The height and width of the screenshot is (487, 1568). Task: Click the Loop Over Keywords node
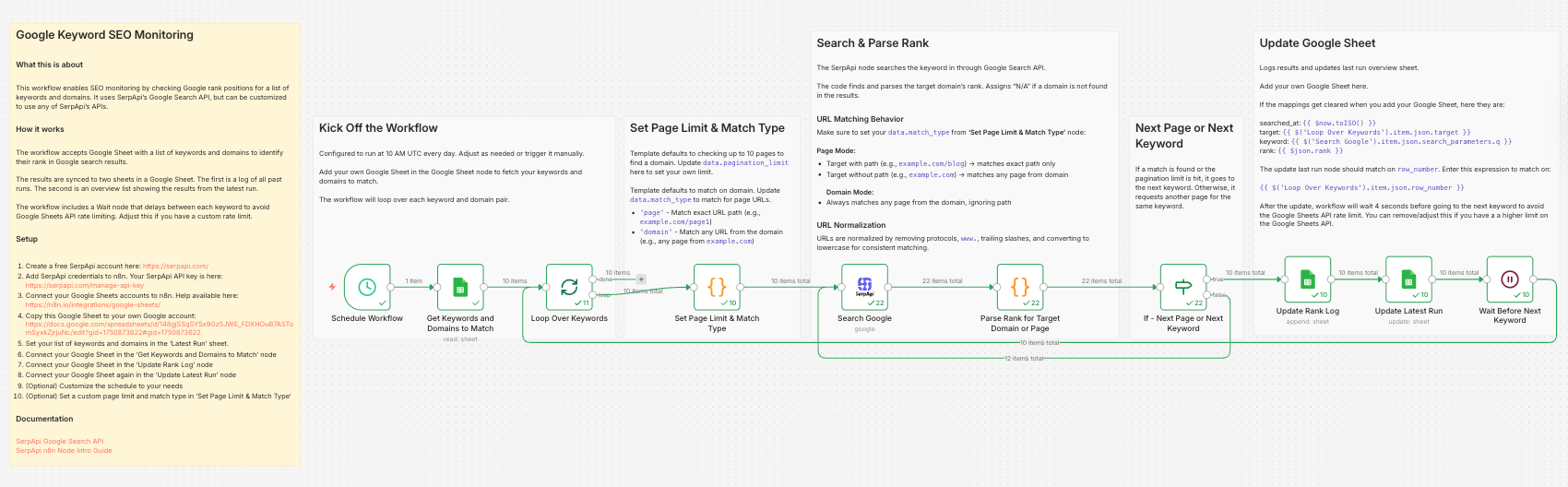[x=569, y=287]
